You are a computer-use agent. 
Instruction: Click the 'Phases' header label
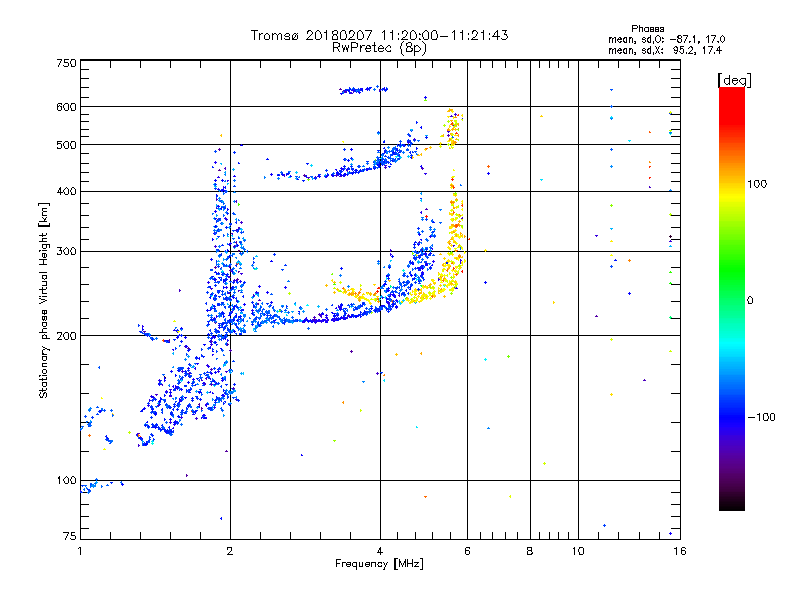click(647, 29)
